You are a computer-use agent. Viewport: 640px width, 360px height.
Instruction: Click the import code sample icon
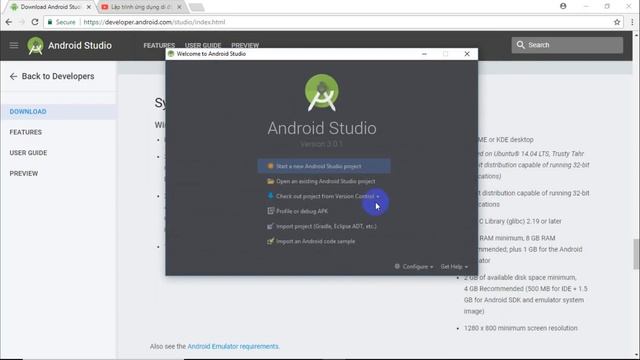(x=270, y=241)
